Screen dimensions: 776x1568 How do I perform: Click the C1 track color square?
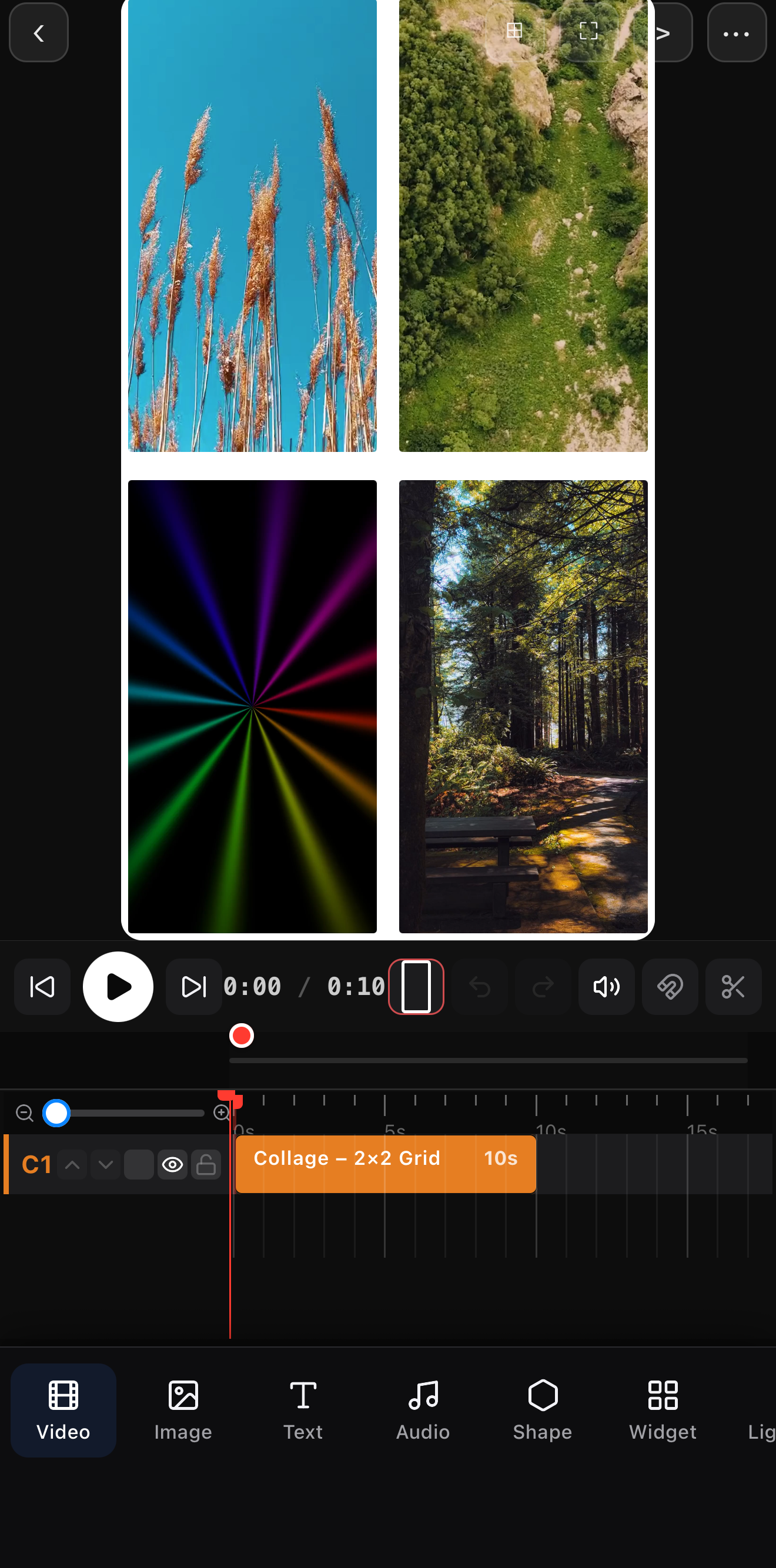(x=139, y=1165)
